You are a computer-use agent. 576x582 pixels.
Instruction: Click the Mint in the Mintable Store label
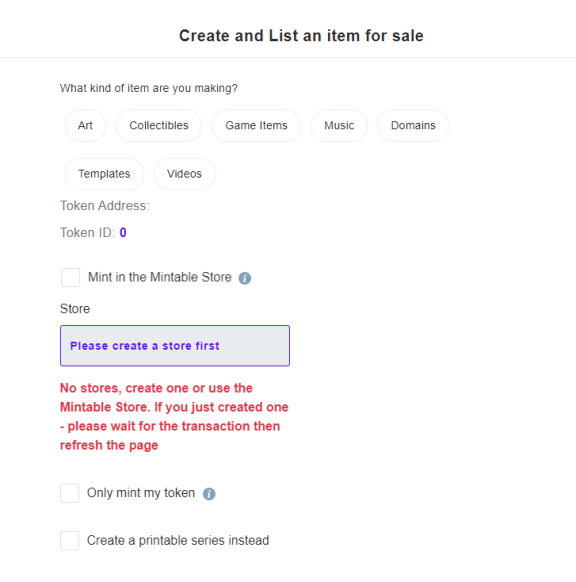tap(160, 277)
